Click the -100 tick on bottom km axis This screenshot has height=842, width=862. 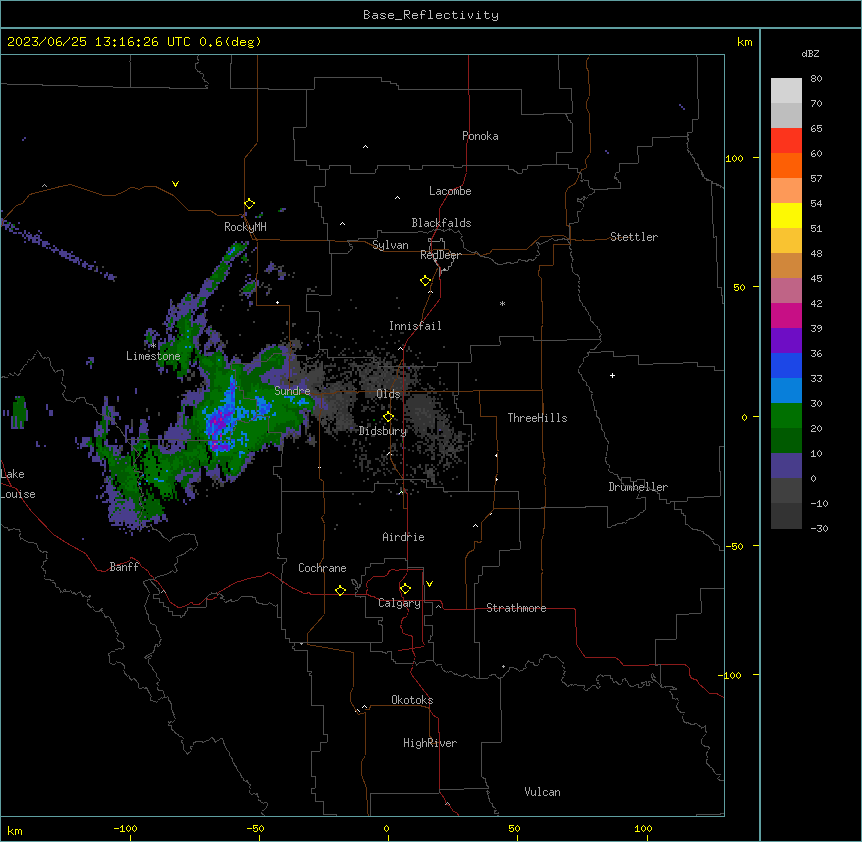point(125,828)
